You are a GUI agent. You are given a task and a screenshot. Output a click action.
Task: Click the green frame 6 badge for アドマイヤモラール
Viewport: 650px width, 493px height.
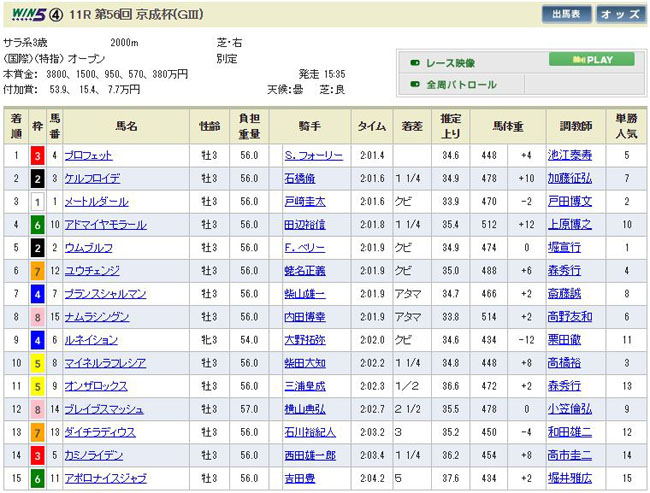pyautogui.click(x=35, y=225)
